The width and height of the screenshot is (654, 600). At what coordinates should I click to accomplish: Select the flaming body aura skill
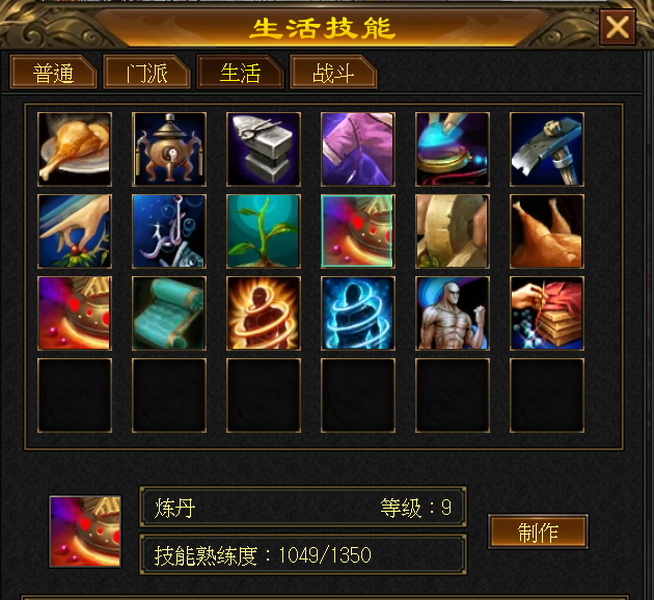click(264, 313)
